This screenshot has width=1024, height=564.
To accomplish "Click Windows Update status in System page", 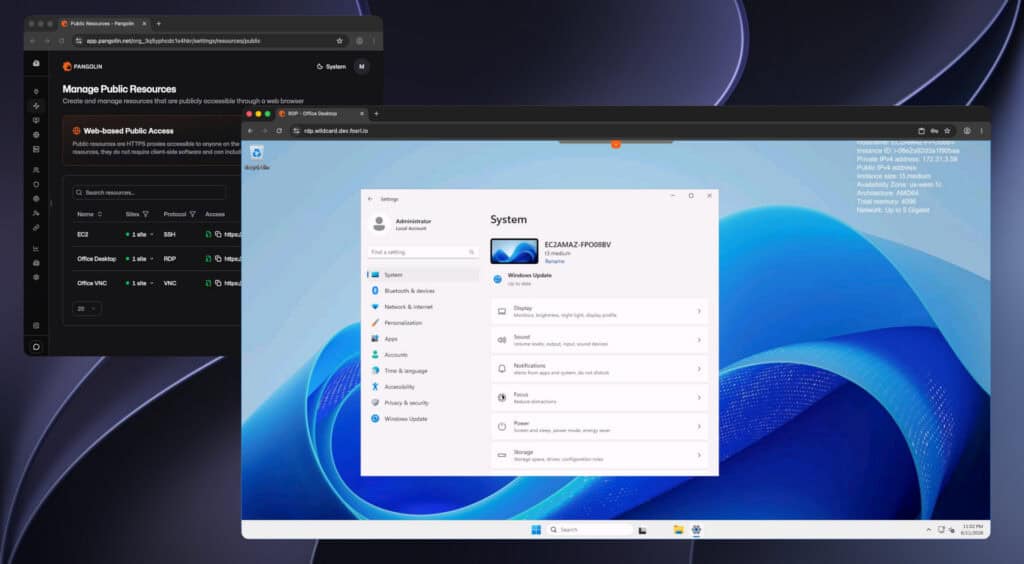I will pyautogui.click(x=522, y=279).
